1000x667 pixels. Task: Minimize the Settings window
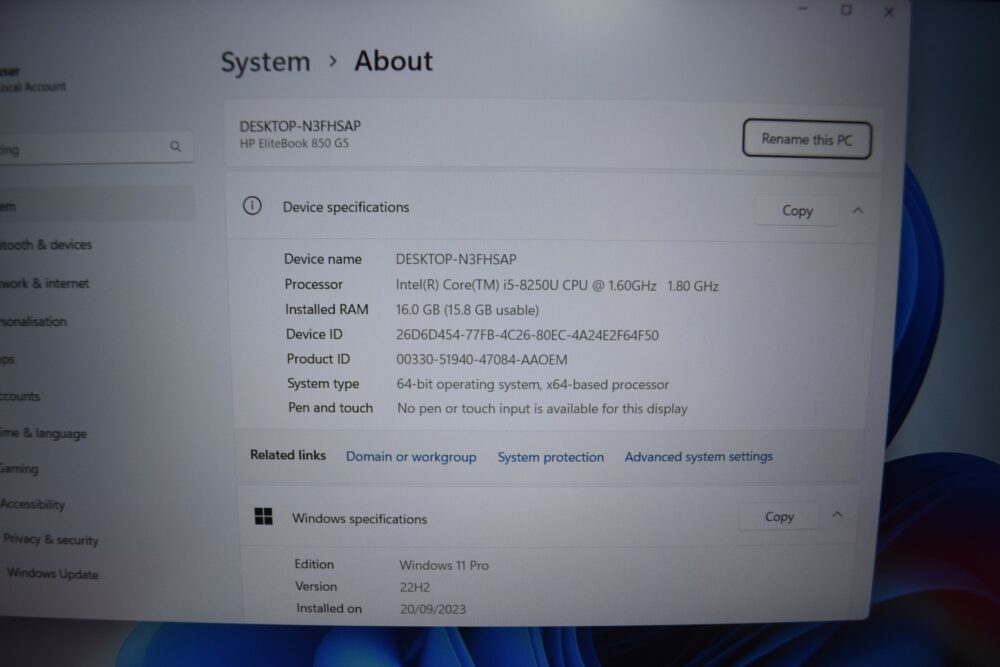(x=803, y=9)
